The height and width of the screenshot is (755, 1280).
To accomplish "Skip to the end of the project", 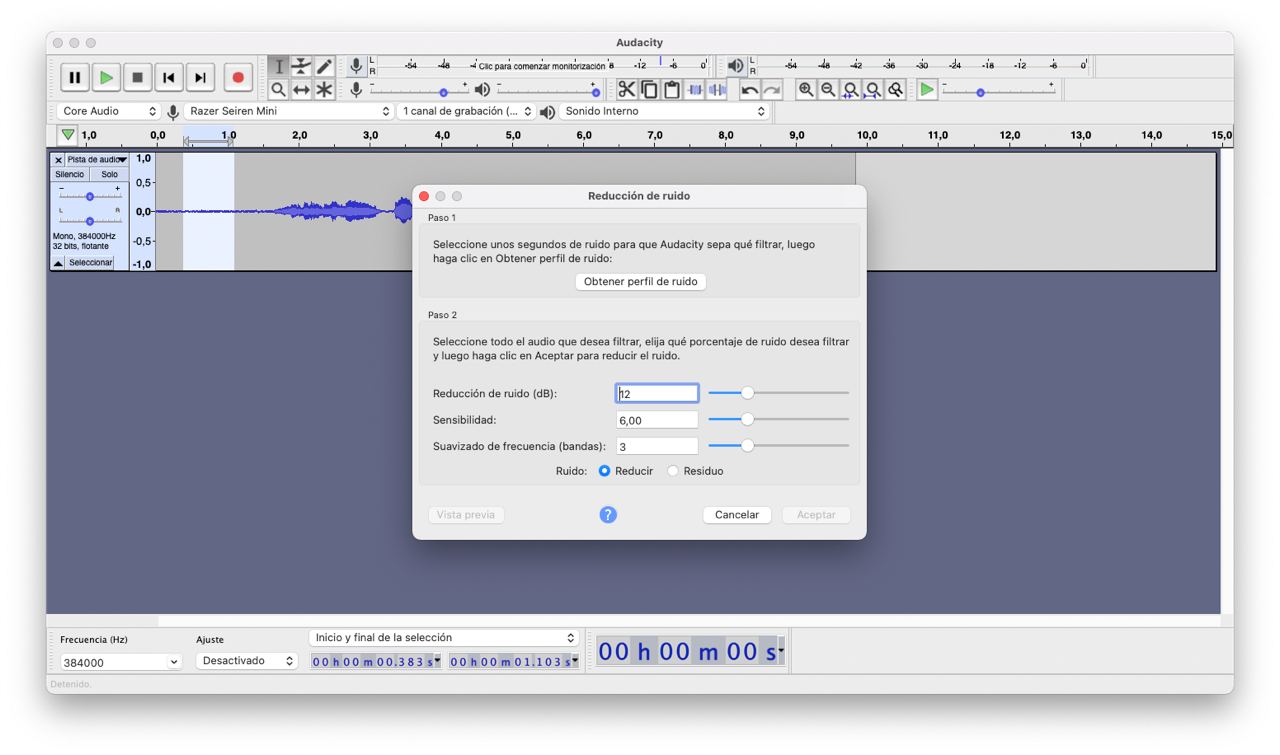I will coord(201,77).
